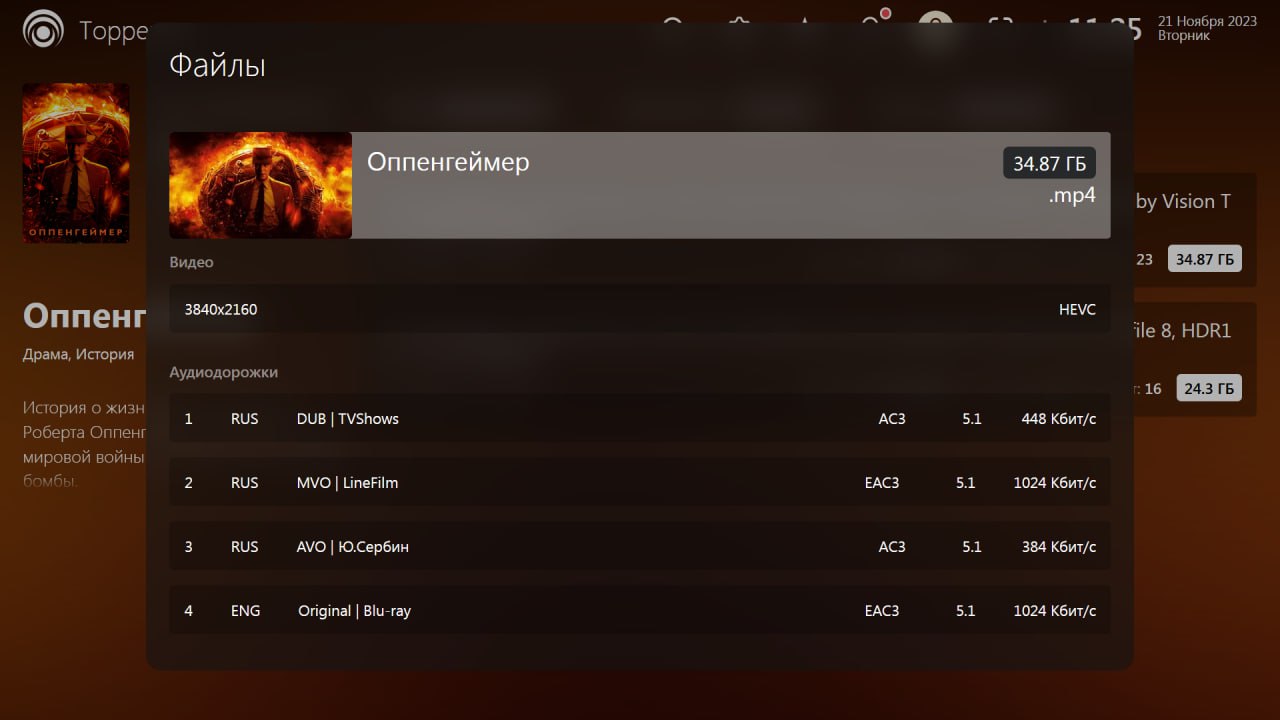Choose audio track 1, RUS DUB TVShows
Viewport: 1280px width, 720px height.
[639, 418]
